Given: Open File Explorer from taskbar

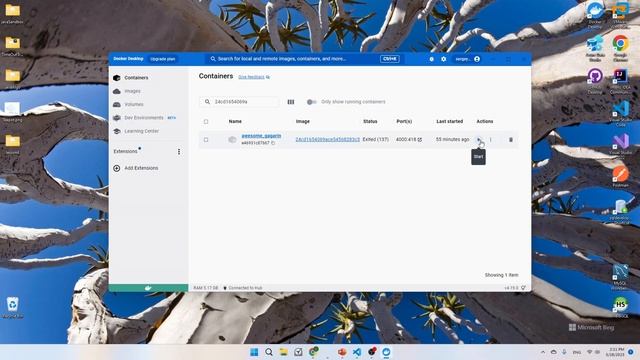Looking at the screenshot, I should pyautogui.click(x=283, y=352).
